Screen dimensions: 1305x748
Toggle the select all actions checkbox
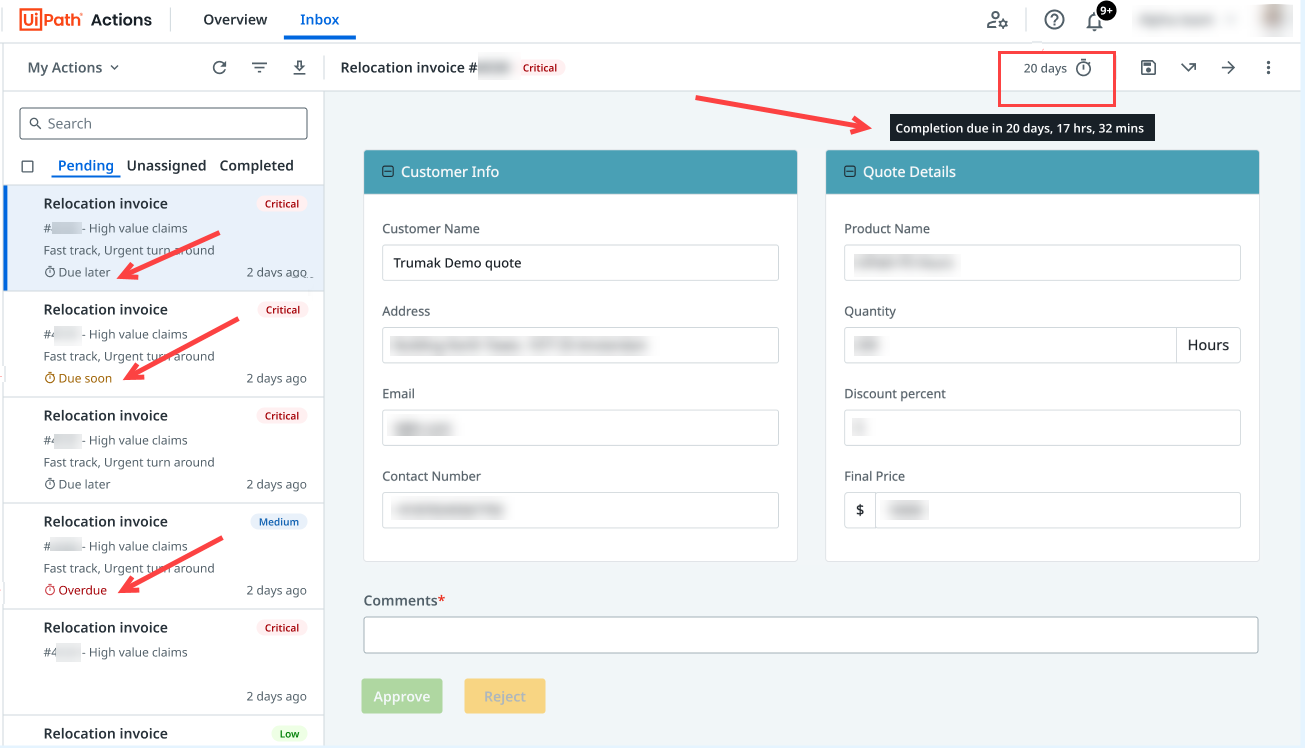28,166
